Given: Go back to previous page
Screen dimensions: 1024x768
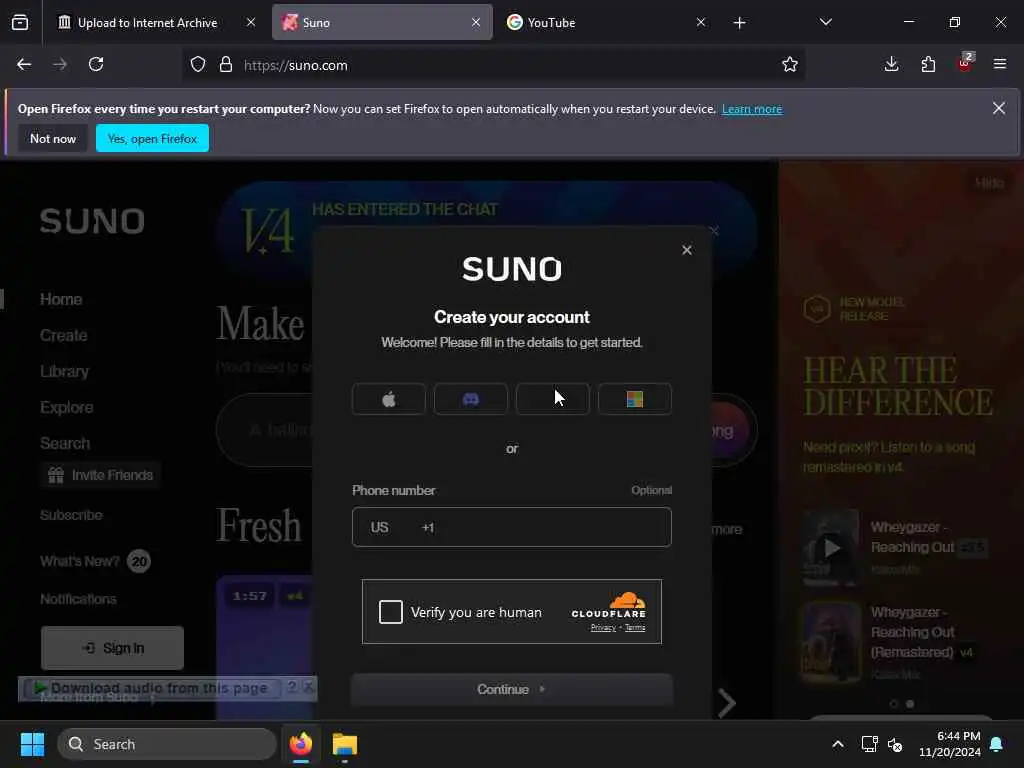Looking at the screenshot, I should [x=24, y=64].
